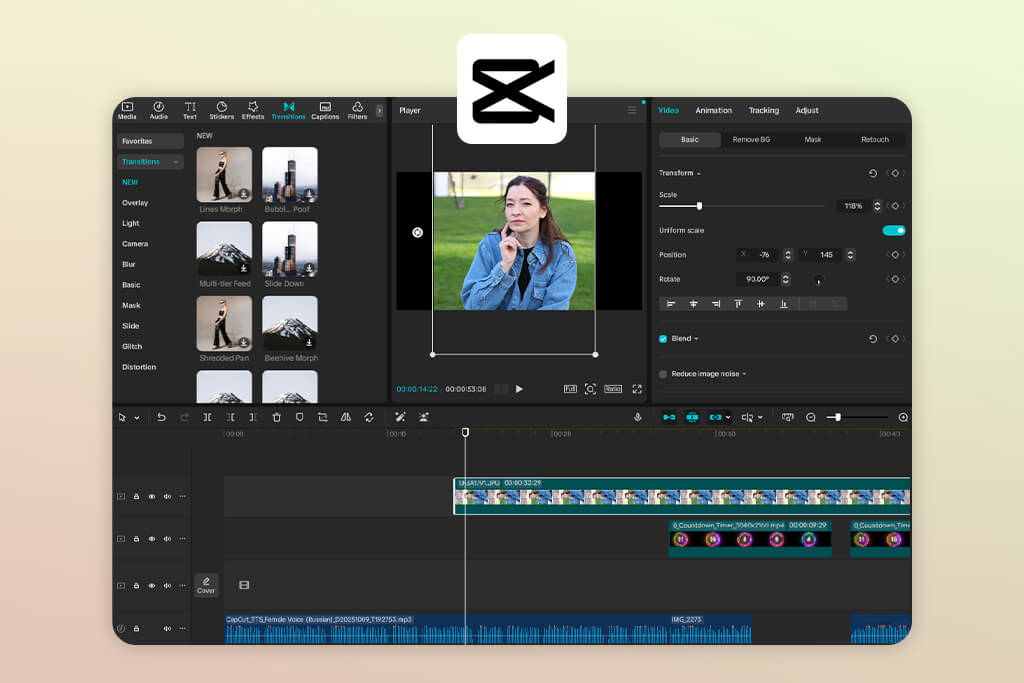
Task: Open the Mask sub-tab
Action: [x=812, y=140]
